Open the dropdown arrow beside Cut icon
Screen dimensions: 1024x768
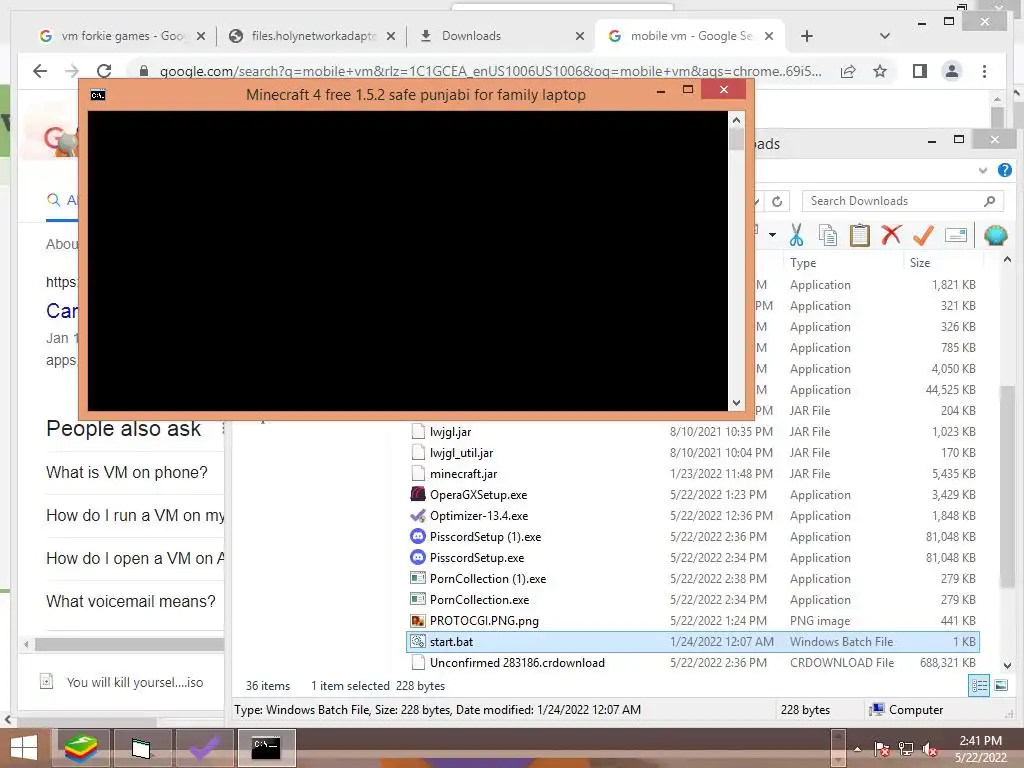772,234
